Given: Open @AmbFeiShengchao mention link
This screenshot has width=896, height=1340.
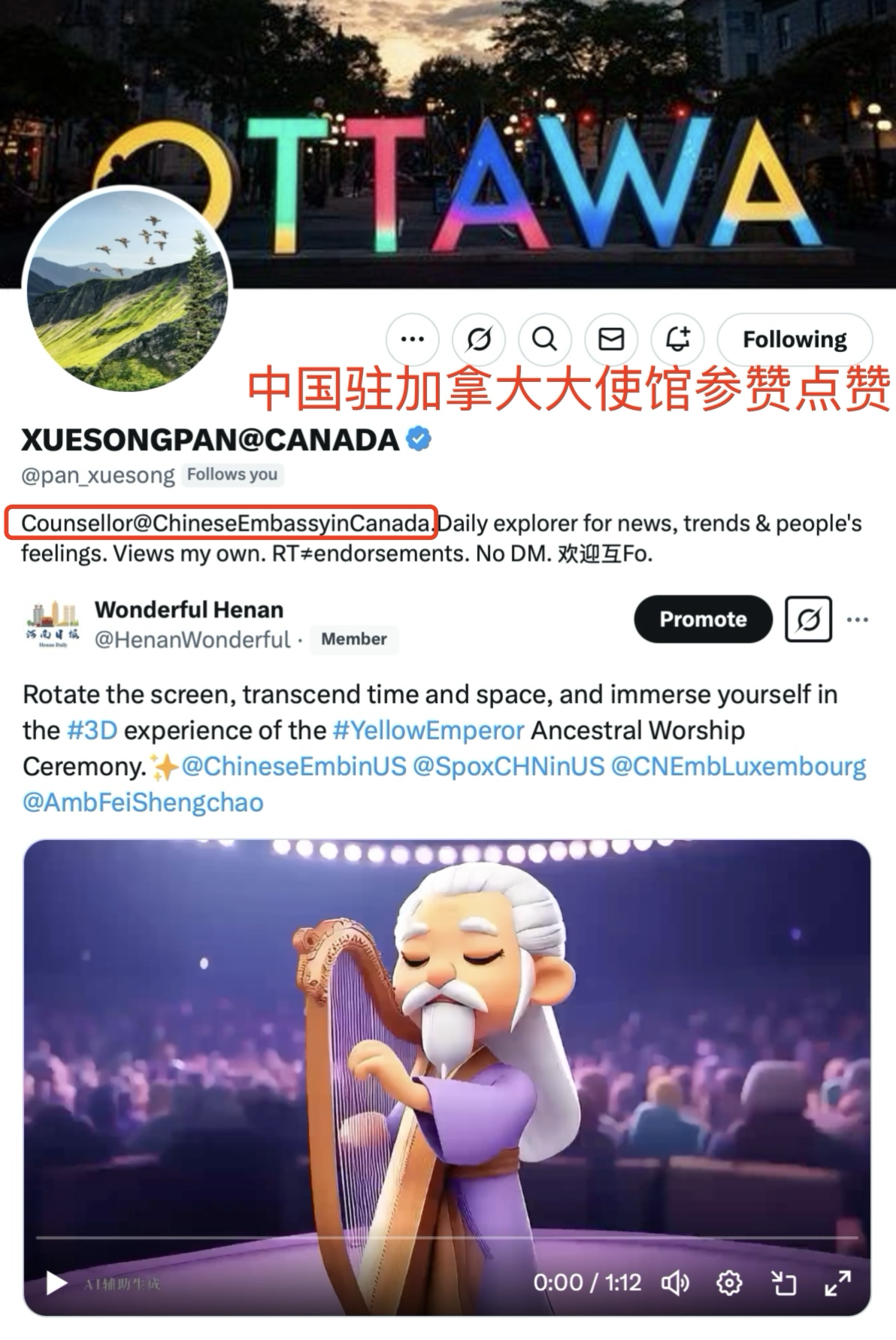Looking at the screenshot, I should pyautogui.click(x=143, y=802).
